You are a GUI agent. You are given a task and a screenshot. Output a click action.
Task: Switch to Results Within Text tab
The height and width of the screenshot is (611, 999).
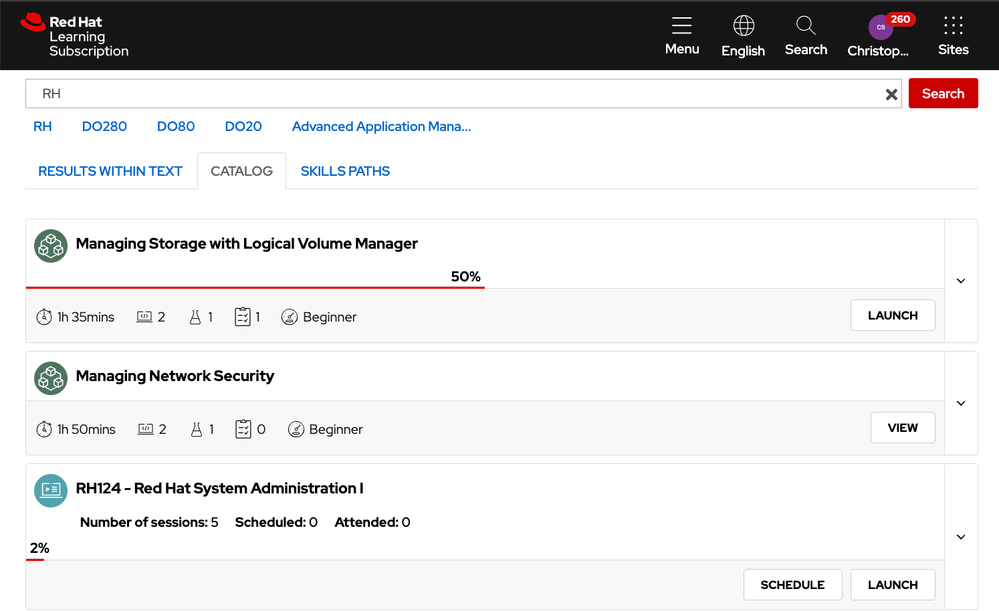point(110,171)
